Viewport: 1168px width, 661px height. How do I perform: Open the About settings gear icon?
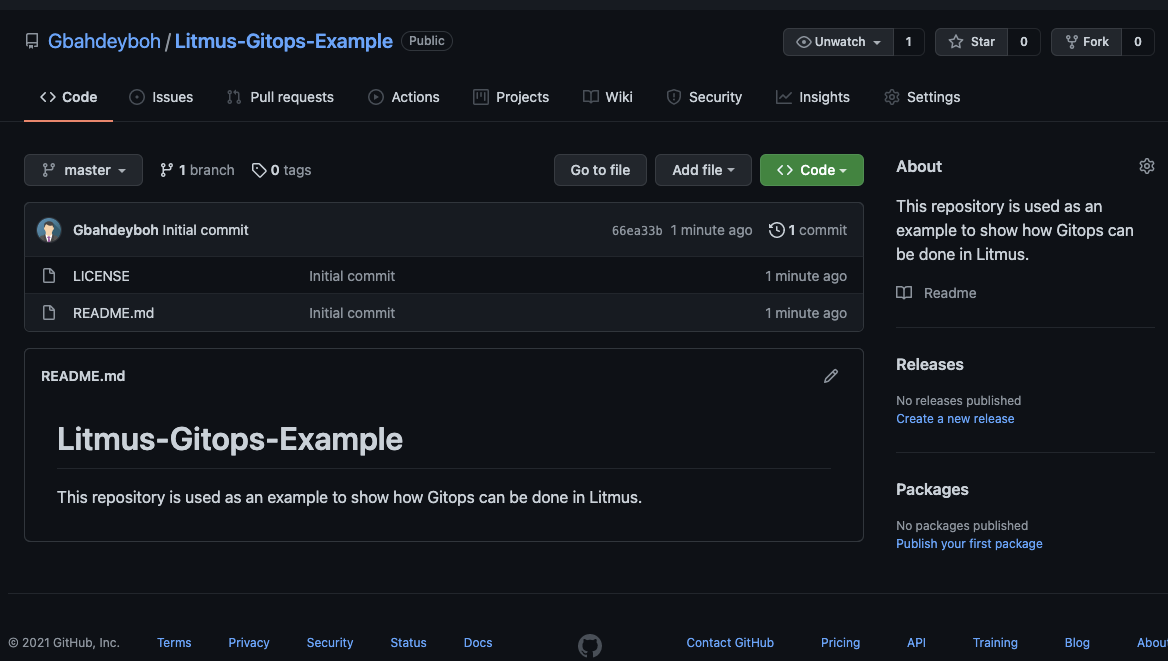[1146, 166]
